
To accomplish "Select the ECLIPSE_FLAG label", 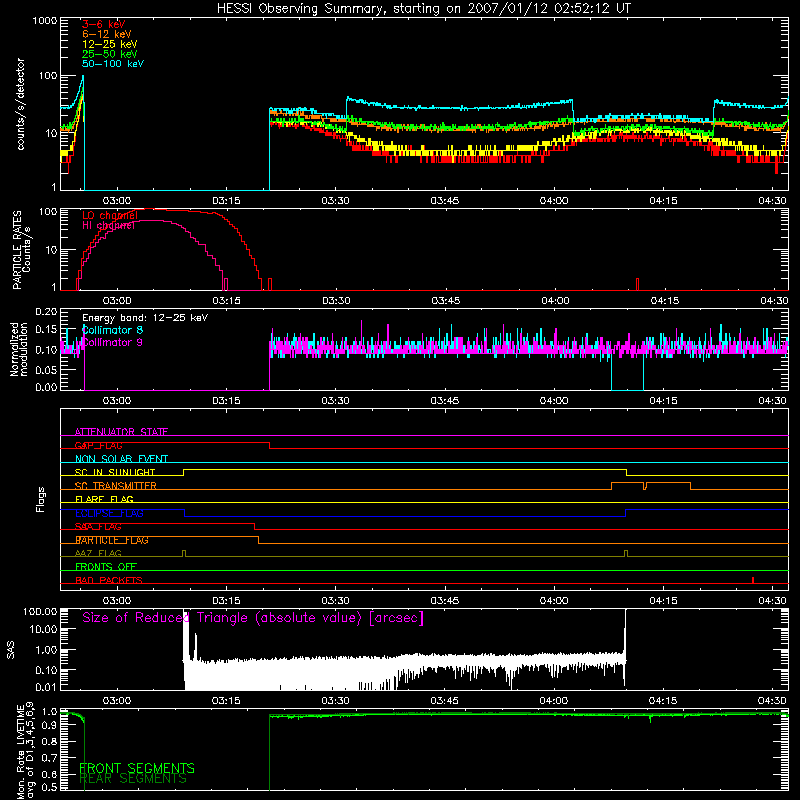I will tap(109, 513).
